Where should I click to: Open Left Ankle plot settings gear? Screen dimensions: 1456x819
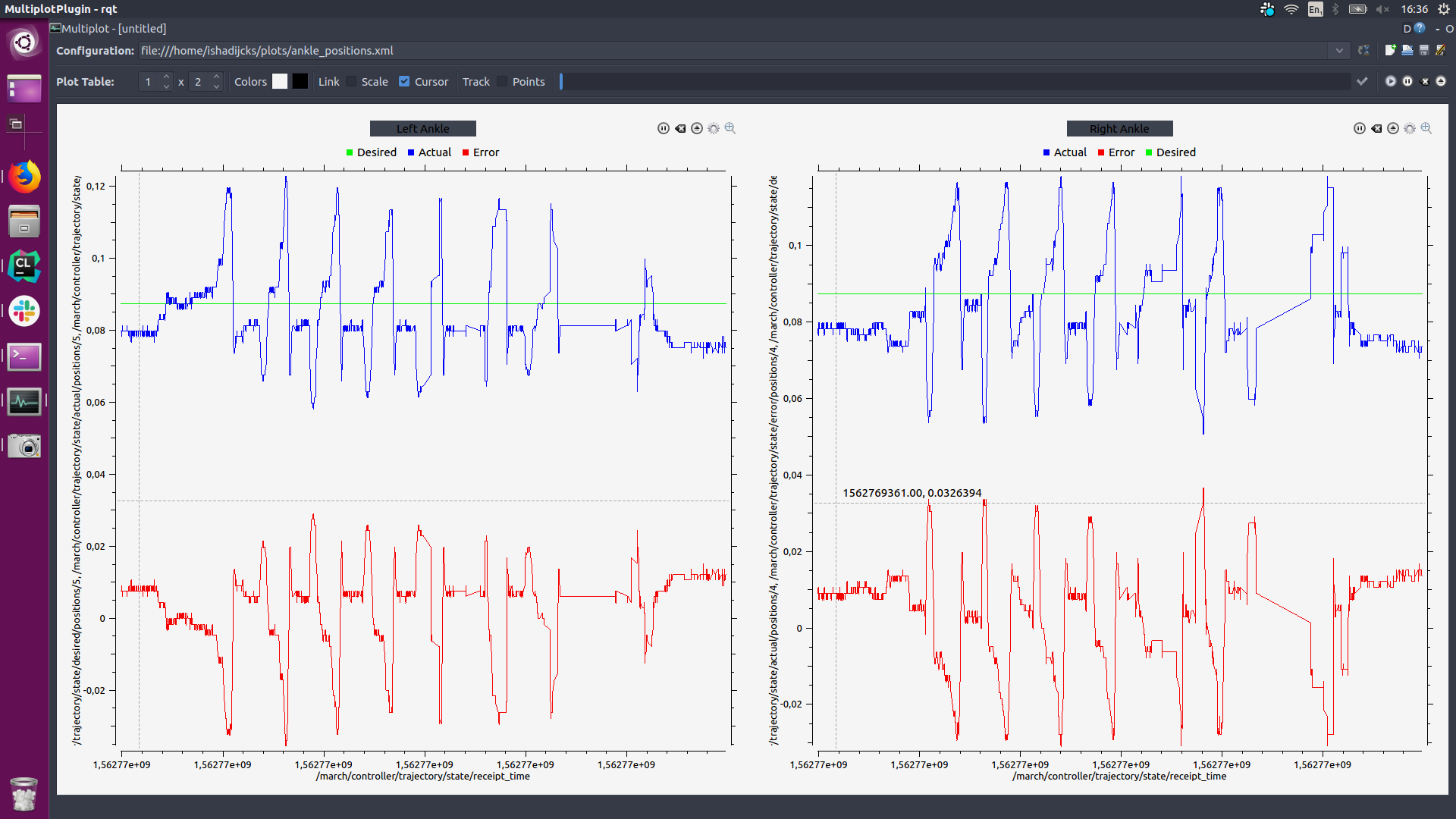coord(714,128)
